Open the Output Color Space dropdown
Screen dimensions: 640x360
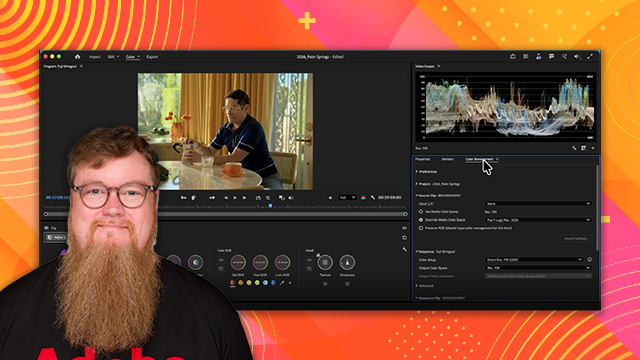538,268
